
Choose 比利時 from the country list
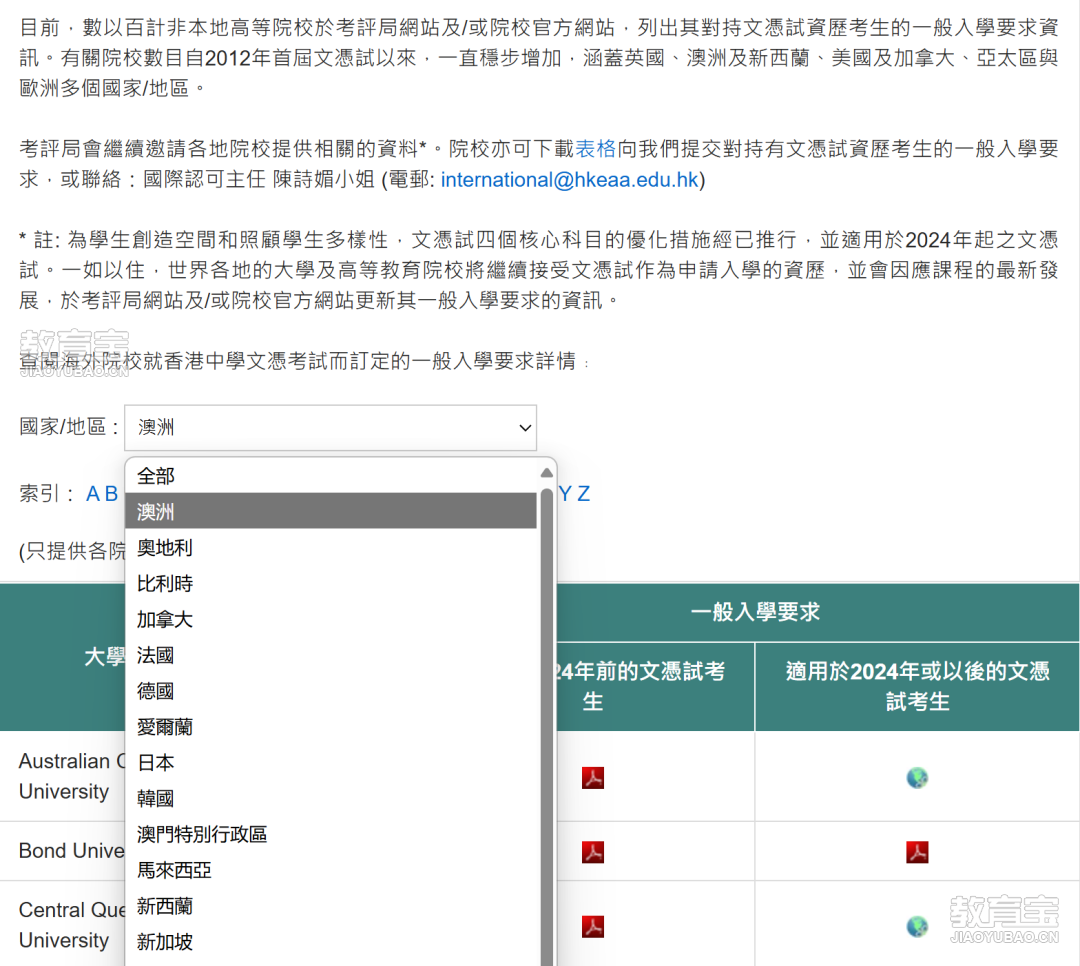click(331, 583)
